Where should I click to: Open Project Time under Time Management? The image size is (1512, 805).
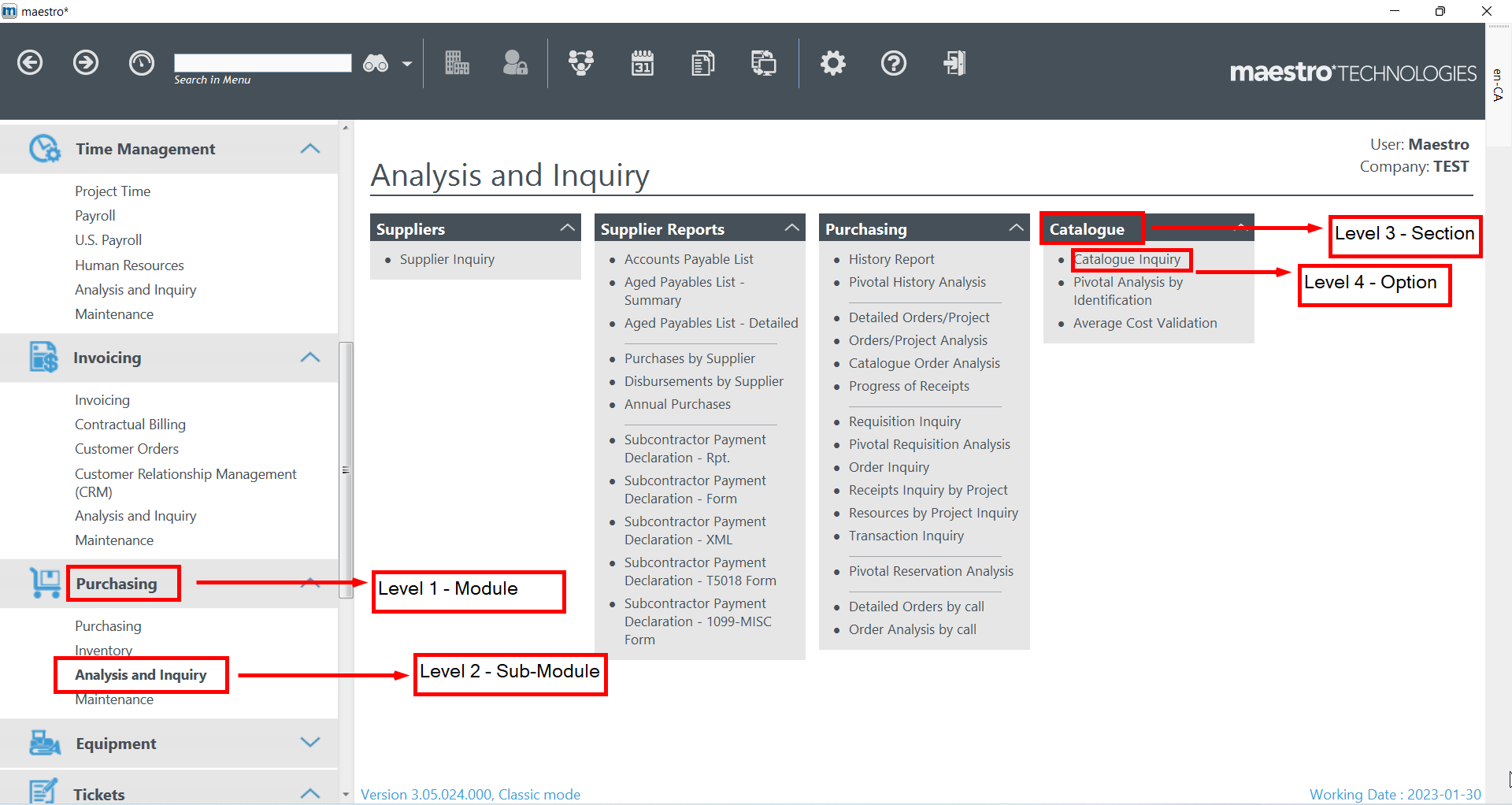(x=113, y=191)
